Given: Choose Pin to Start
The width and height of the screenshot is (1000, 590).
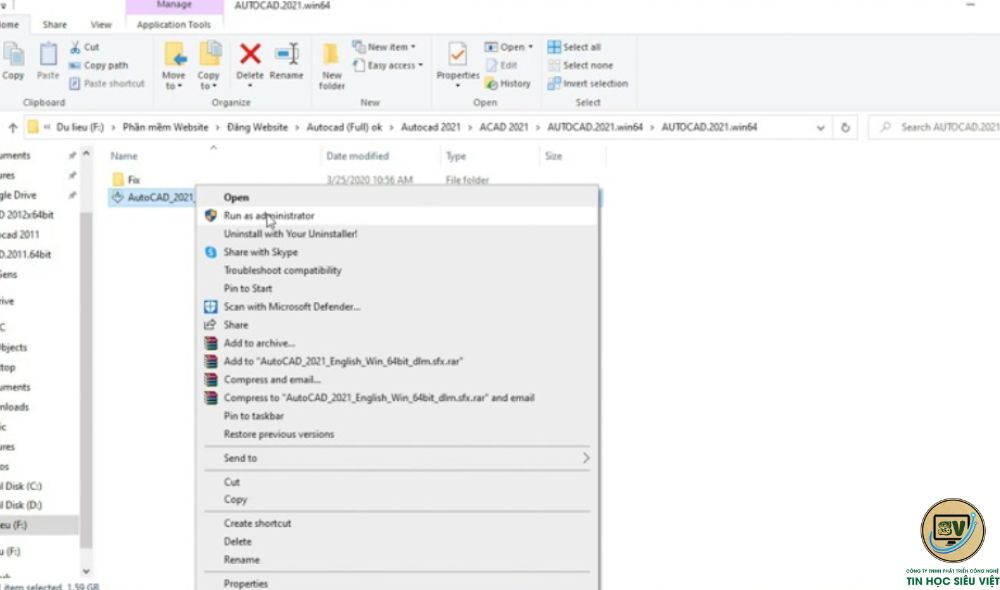Looking at the screenshot, I should (x=398, y=288).
